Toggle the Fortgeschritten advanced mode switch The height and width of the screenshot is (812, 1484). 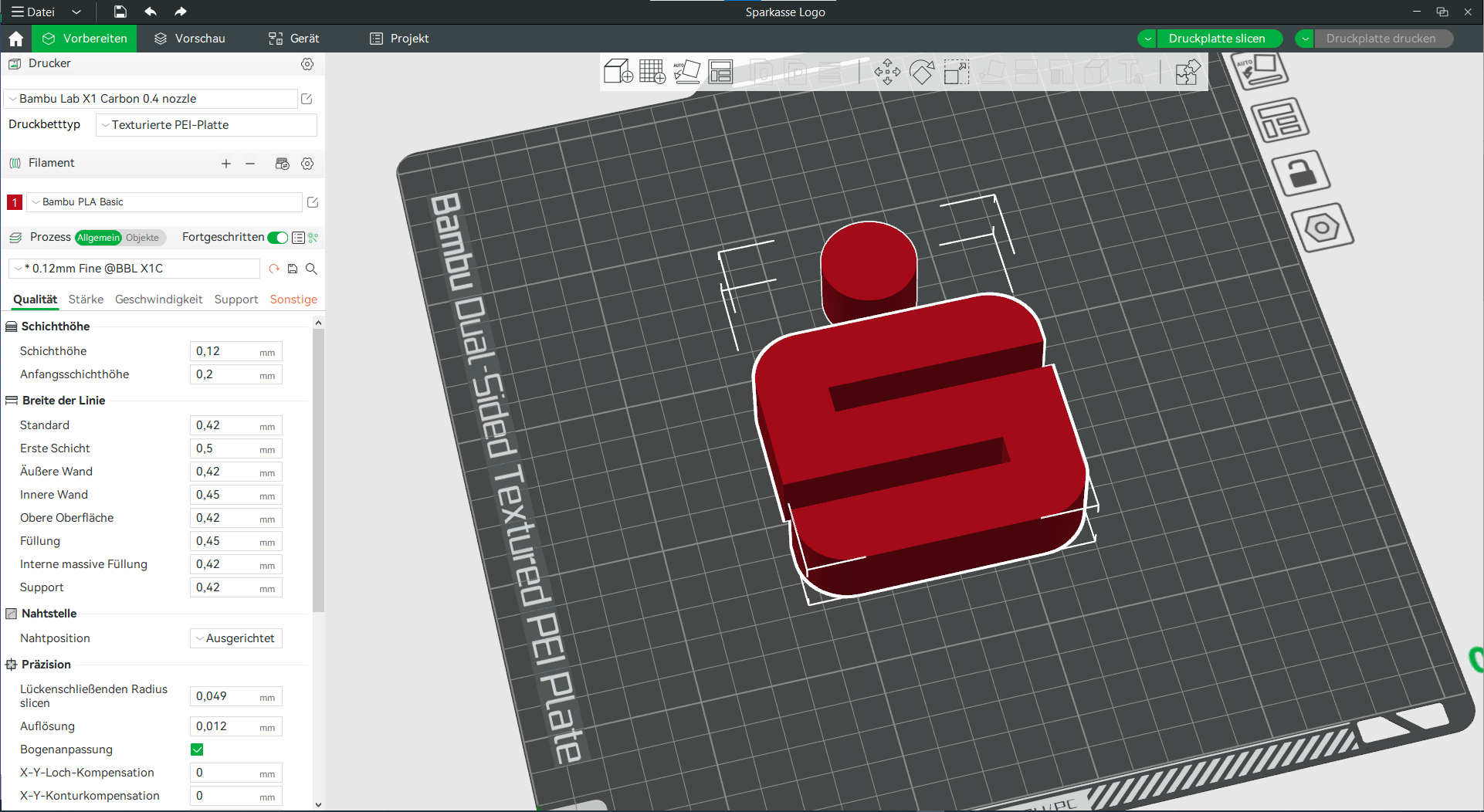[278, 238]
